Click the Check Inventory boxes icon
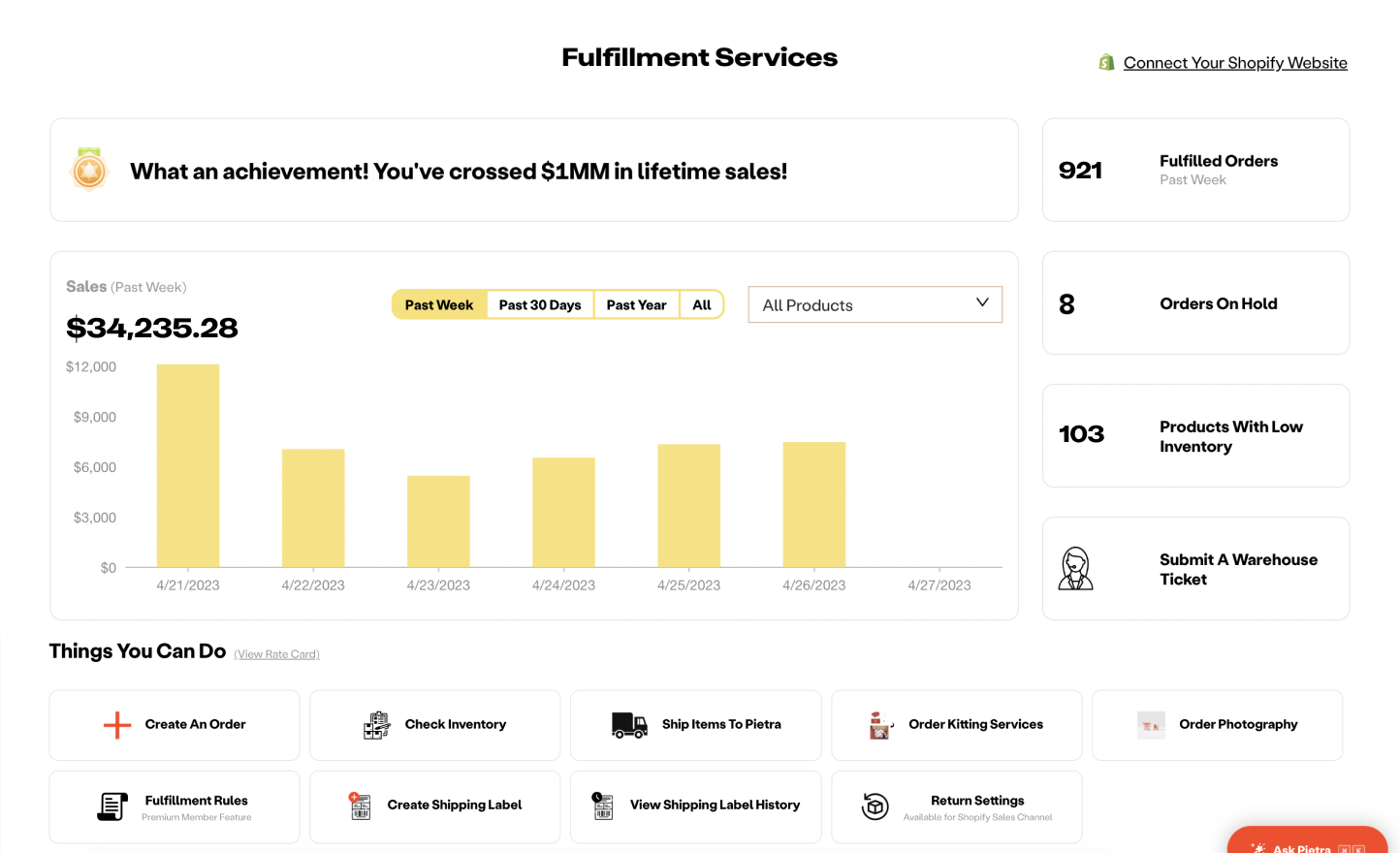The height and width of the screenshot is (853, 1400). 377,725
